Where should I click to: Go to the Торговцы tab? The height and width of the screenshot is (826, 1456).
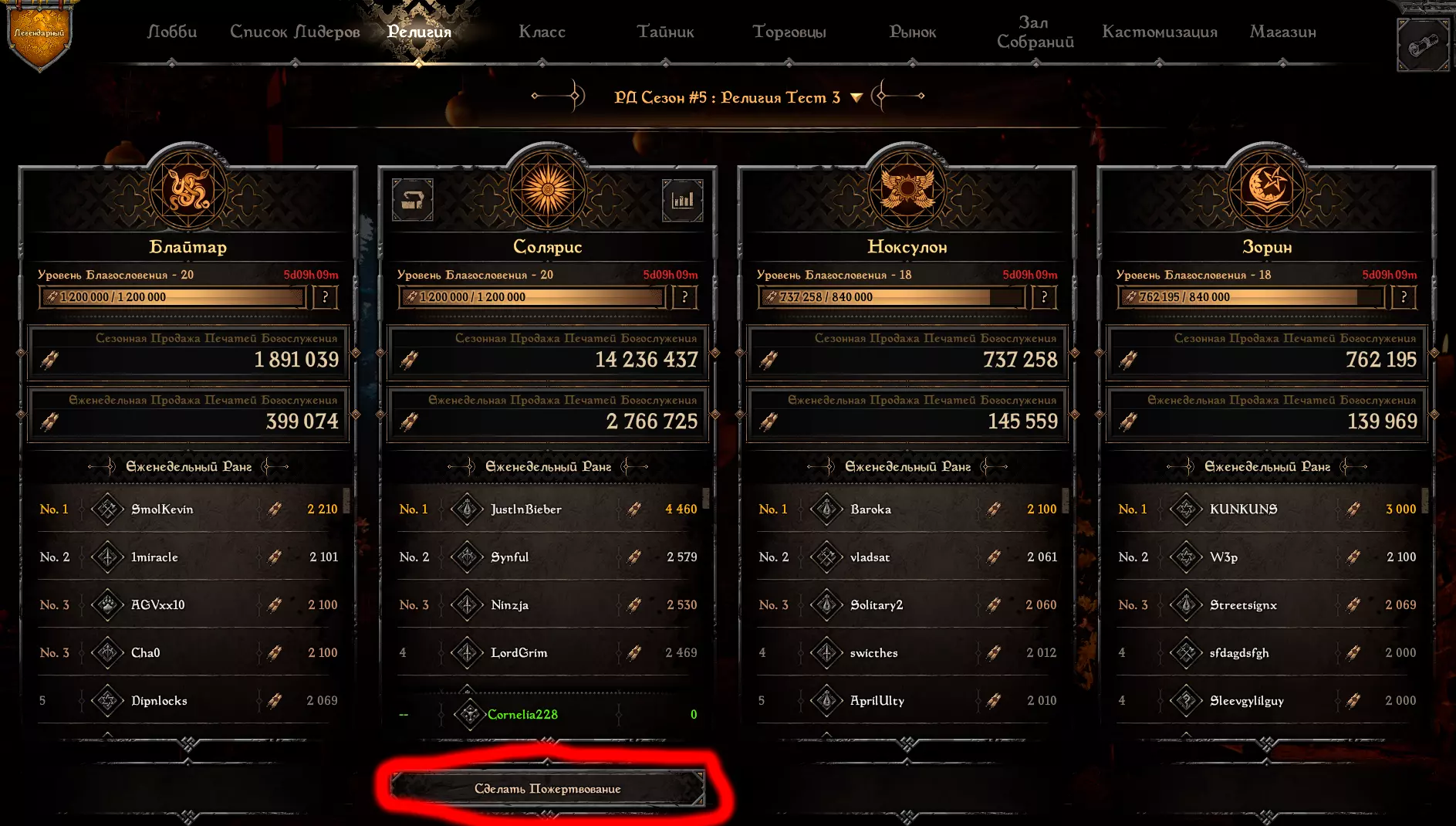[789, 32]
